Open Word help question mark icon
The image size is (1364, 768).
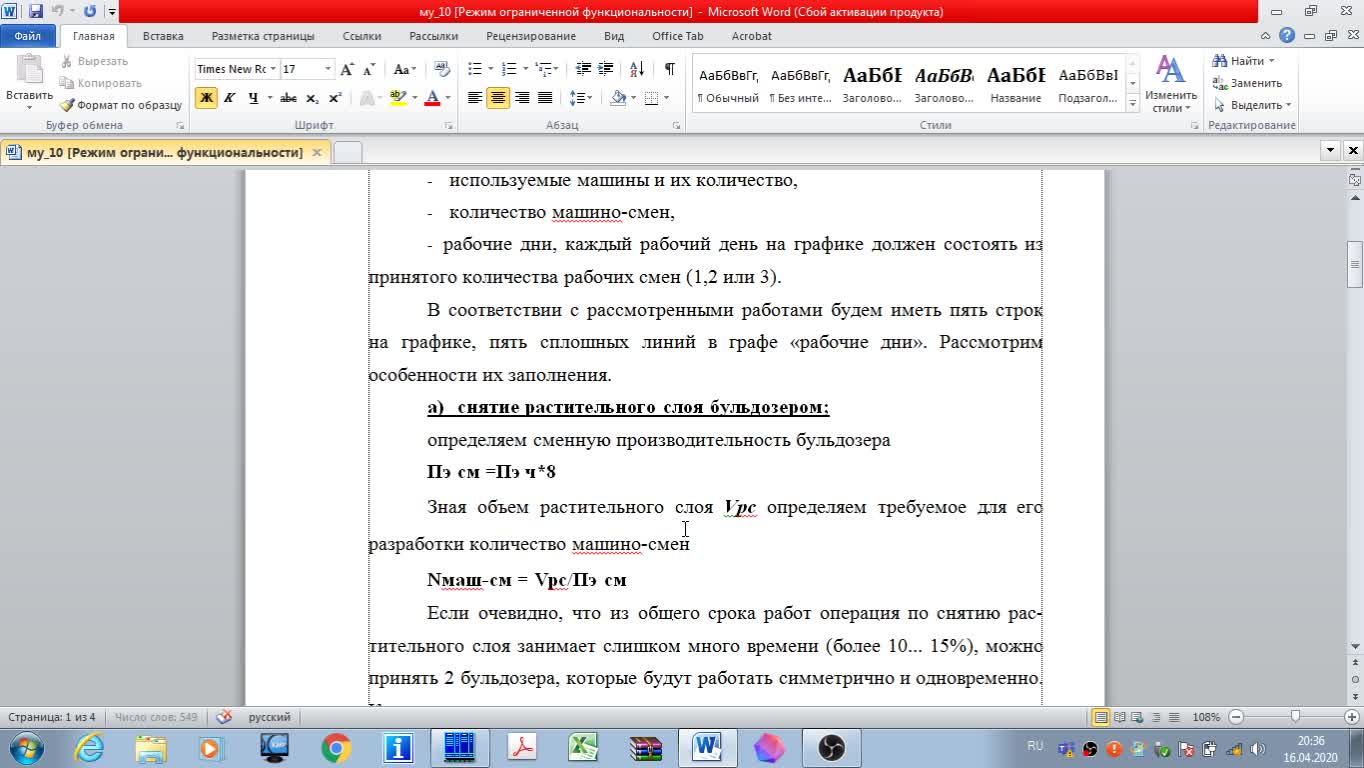coord(1288,36)
